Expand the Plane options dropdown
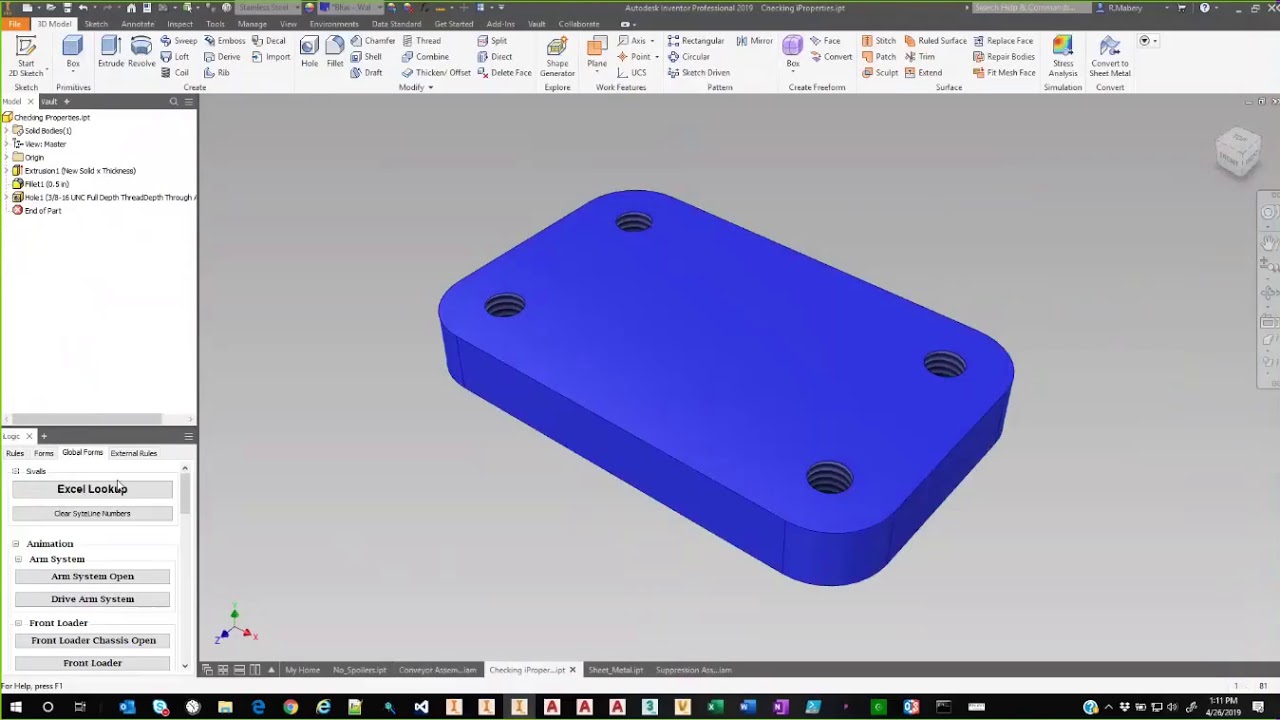1280x720 pixels. point(597,73)
